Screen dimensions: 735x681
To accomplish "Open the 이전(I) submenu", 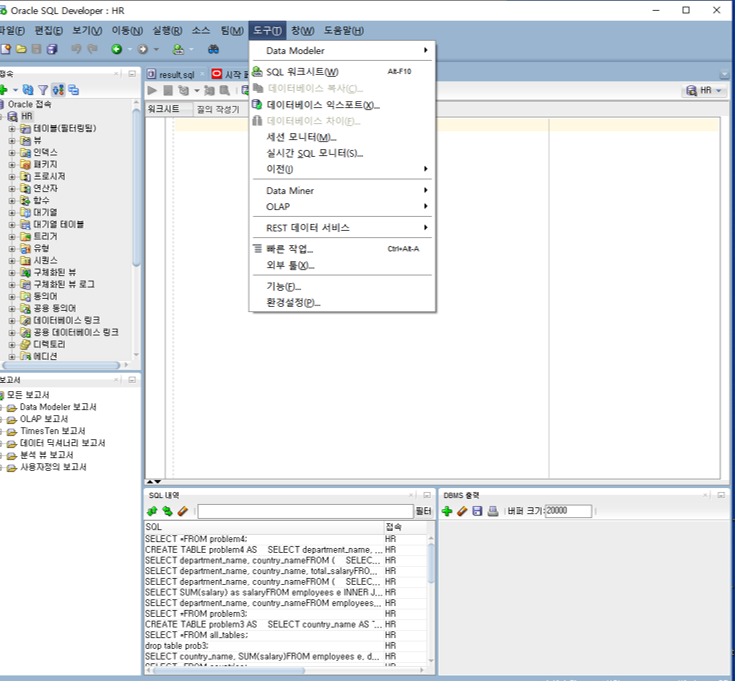I will [x=343, y=169].
